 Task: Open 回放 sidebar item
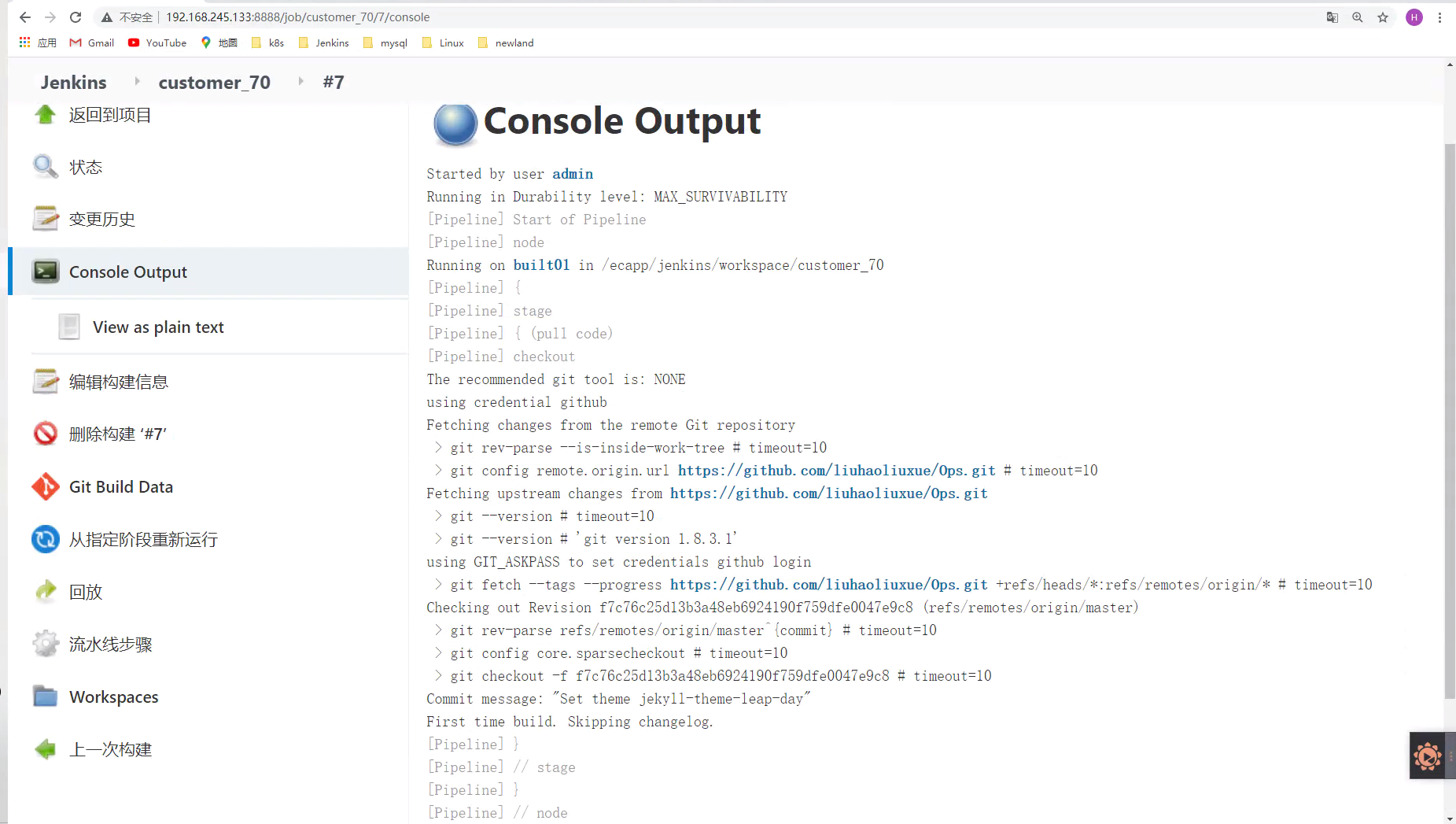[86, 592]
